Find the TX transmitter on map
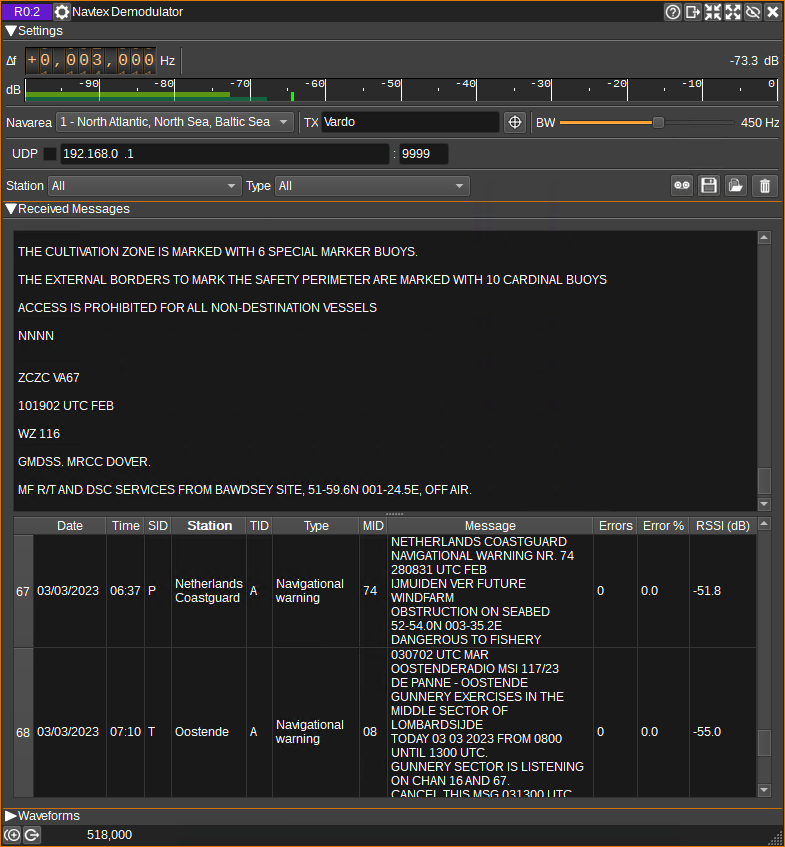Viewport: 785px width, 847px height. tap(514, 122)
